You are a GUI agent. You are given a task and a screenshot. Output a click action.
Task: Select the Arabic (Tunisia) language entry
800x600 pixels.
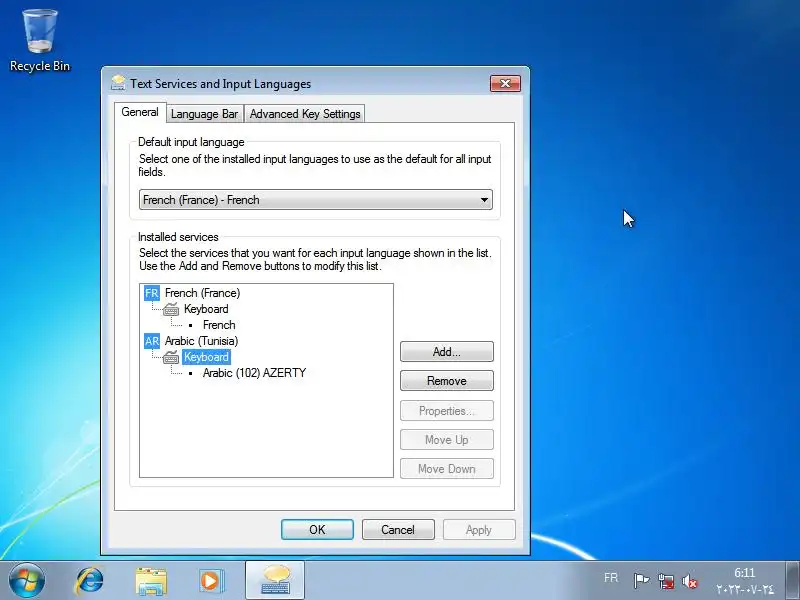[x=201, y=341]
